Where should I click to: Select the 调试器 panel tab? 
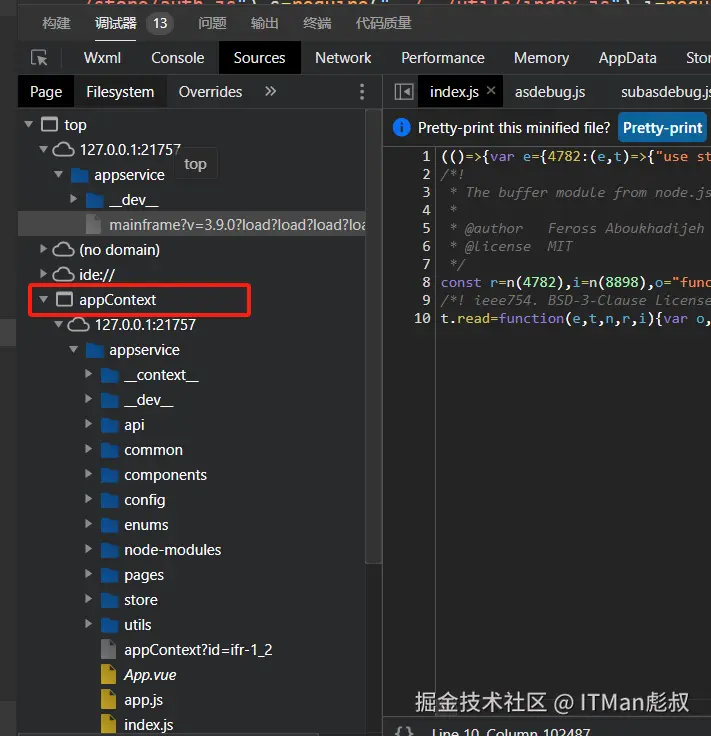click(115, 23)
